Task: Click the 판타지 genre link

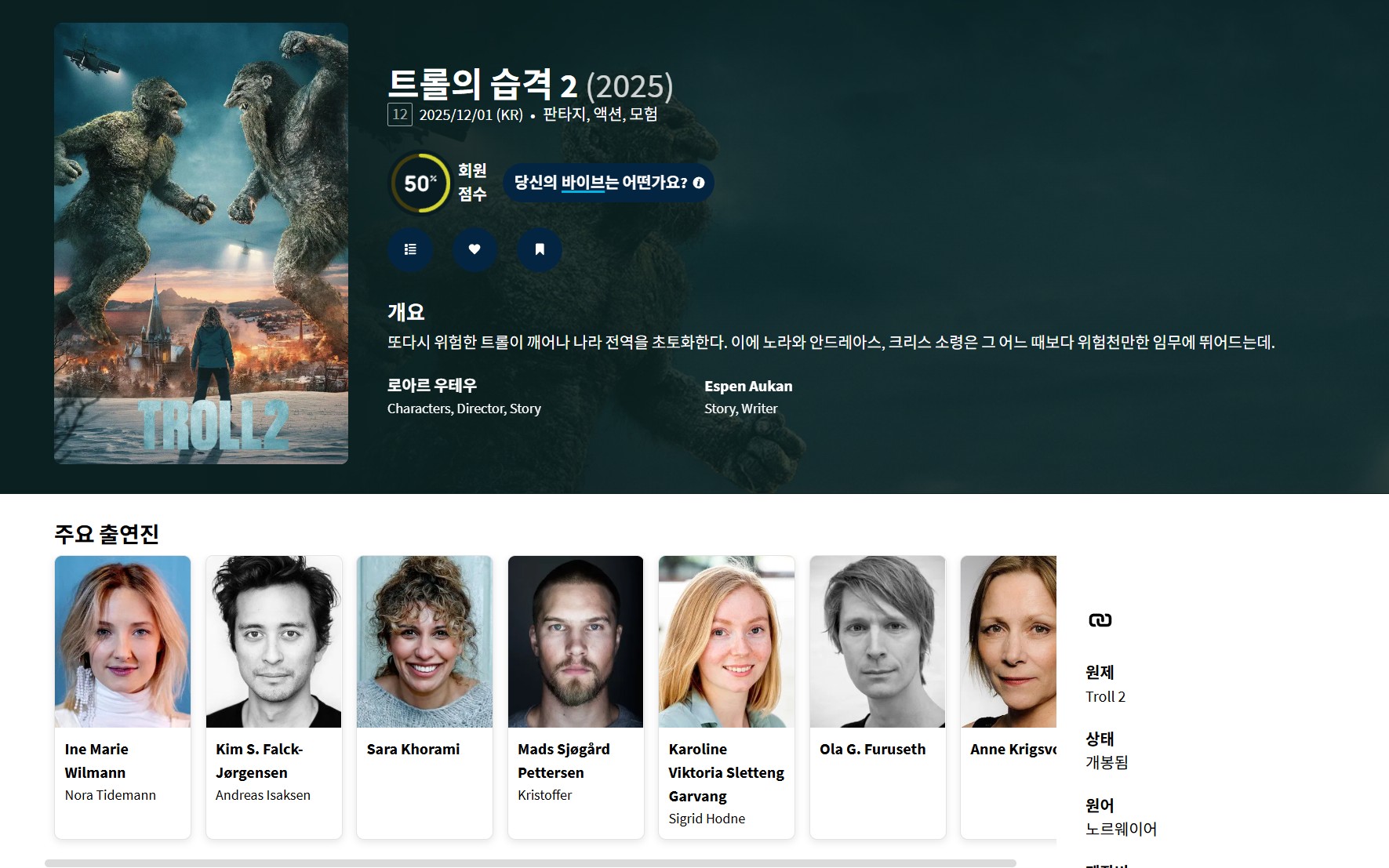Action: tap(564, 114)
